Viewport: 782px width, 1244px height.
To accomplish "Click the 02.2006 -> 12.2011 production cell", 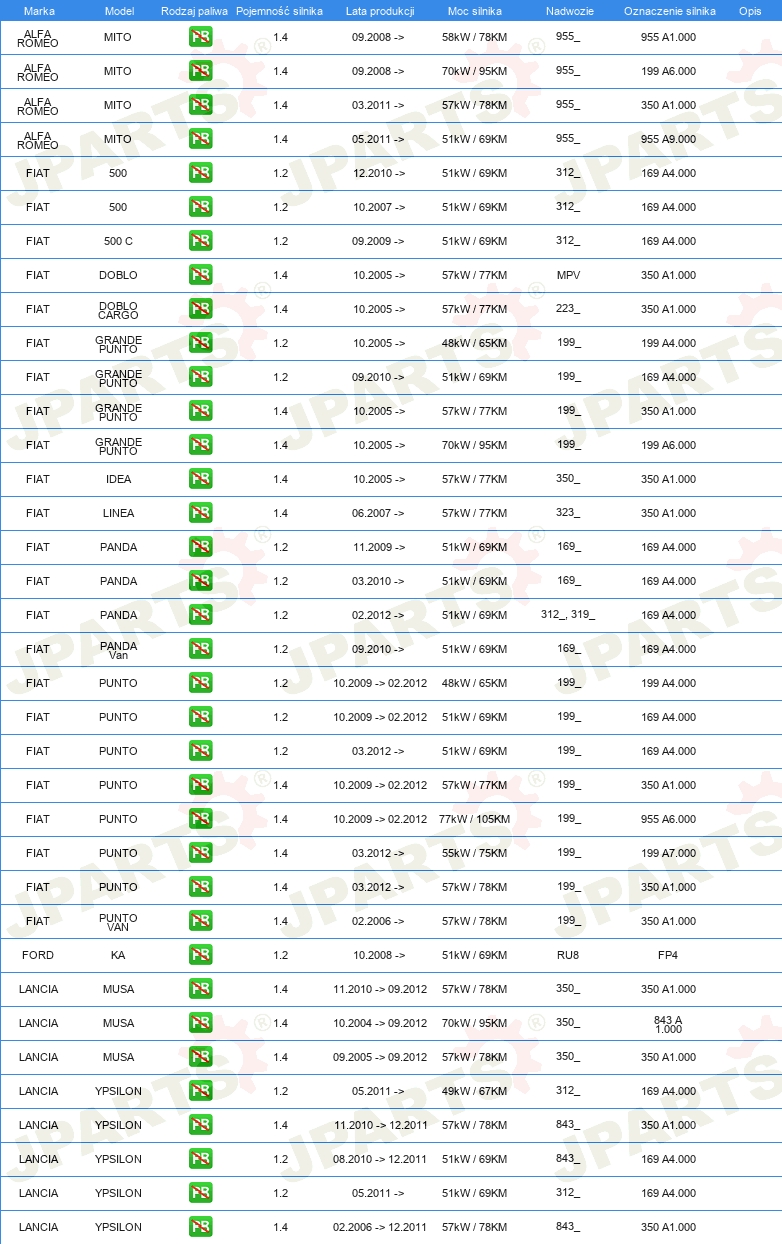I will 380,1227.
